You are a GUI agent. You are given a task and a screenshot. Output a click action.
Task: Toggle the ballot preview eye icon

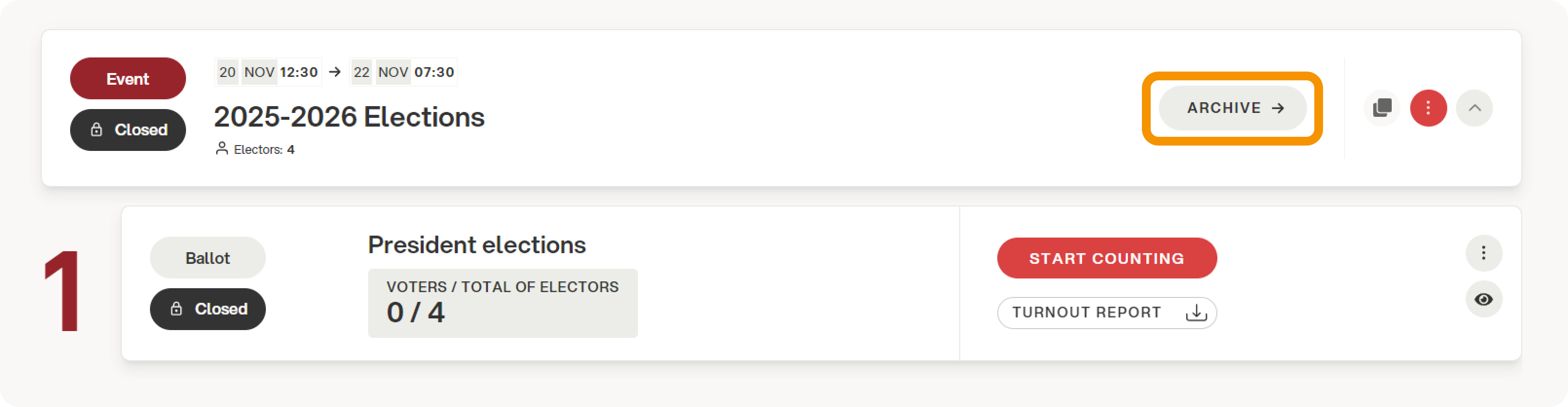point(1483,299)
